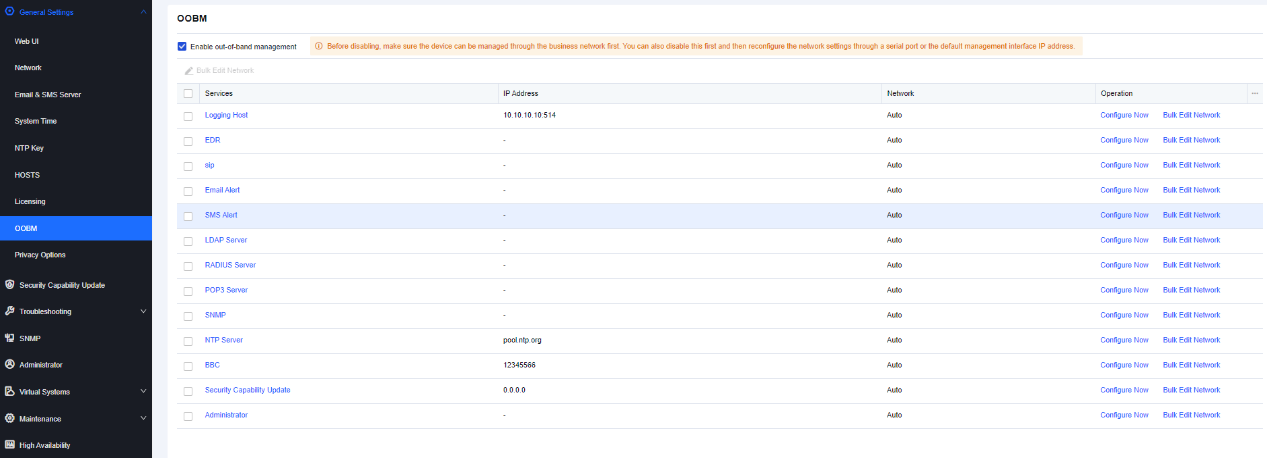Screen dimensions: 1267x458
Task: Open the three-dots column options icon
Action: tap(1254, 93)
